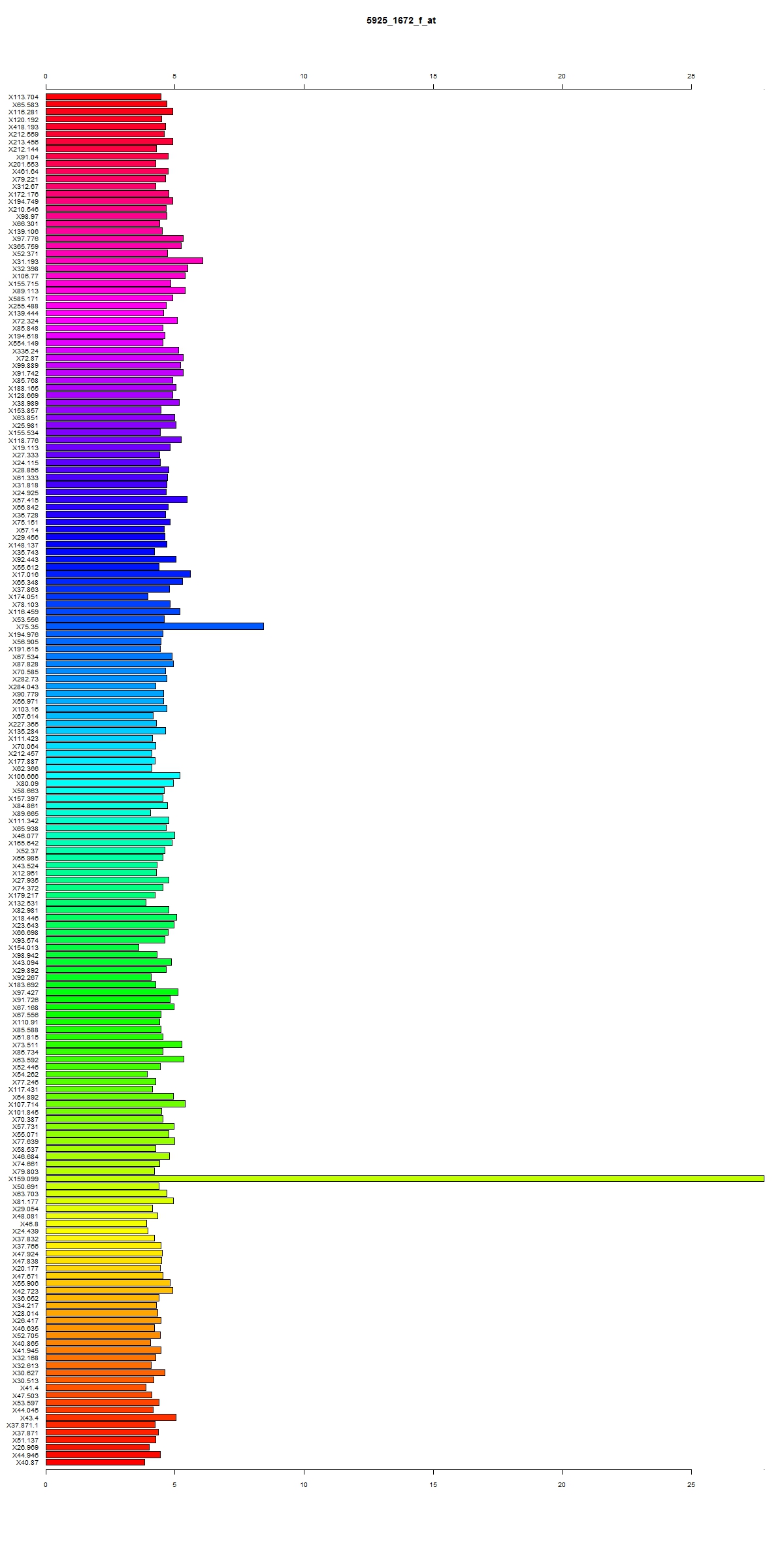Click the label X67.14
784x1568 pixels.
[27, 530]
